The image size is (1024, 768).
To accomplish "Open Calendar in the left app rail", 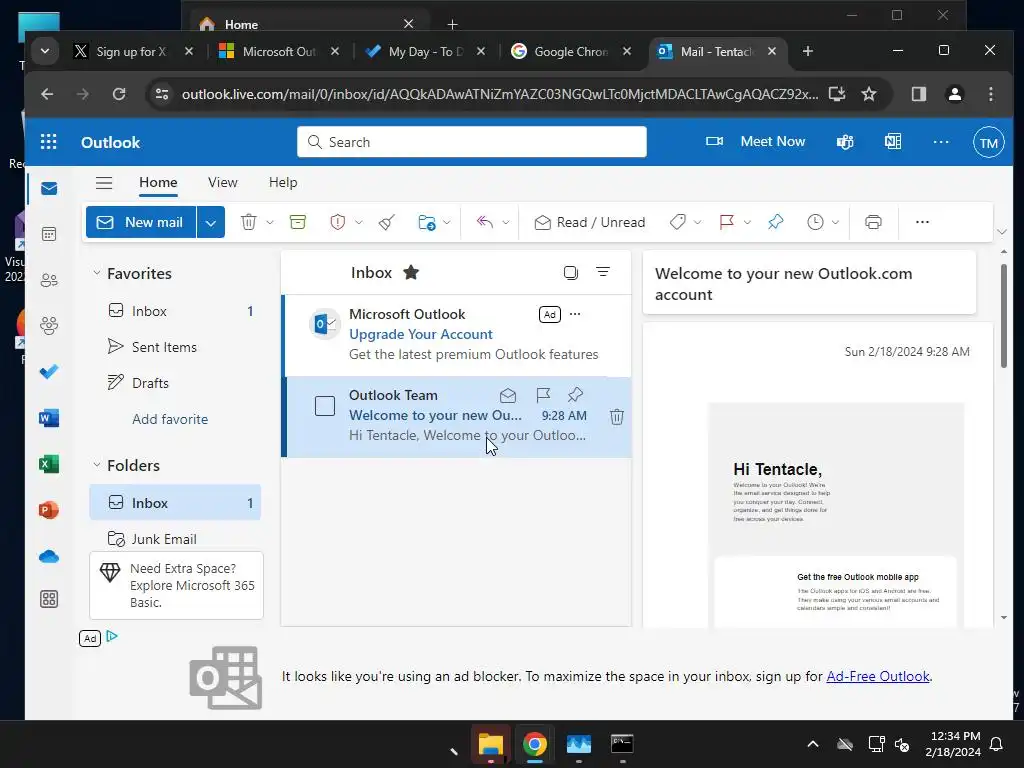I will click(49, 234).
